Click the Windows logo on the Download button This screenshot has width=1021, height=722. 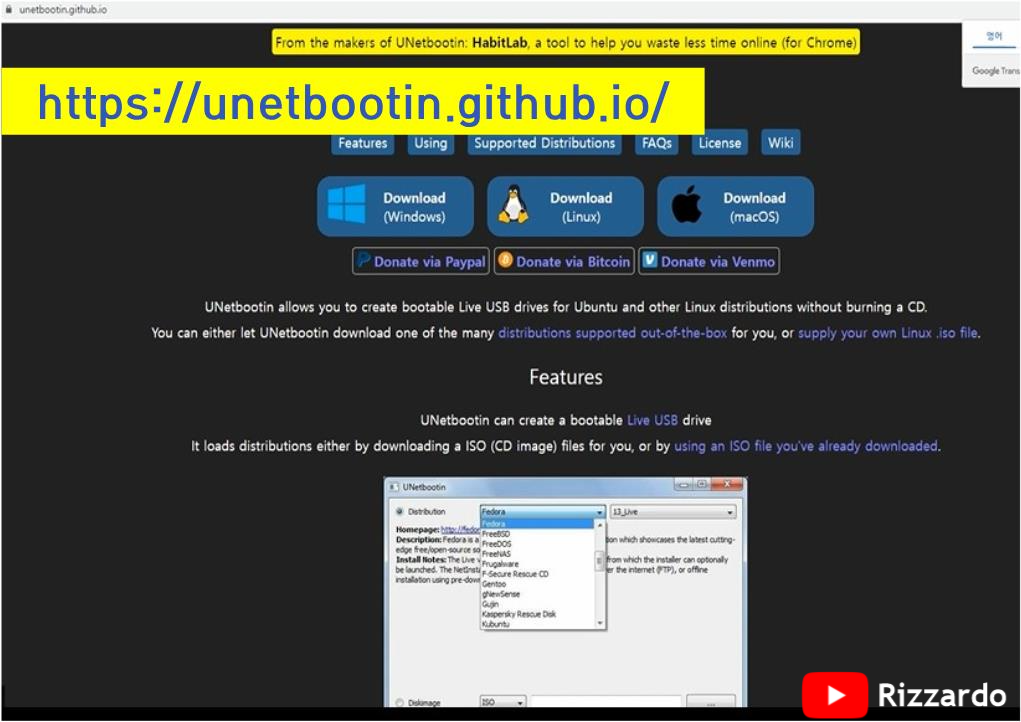346,204
